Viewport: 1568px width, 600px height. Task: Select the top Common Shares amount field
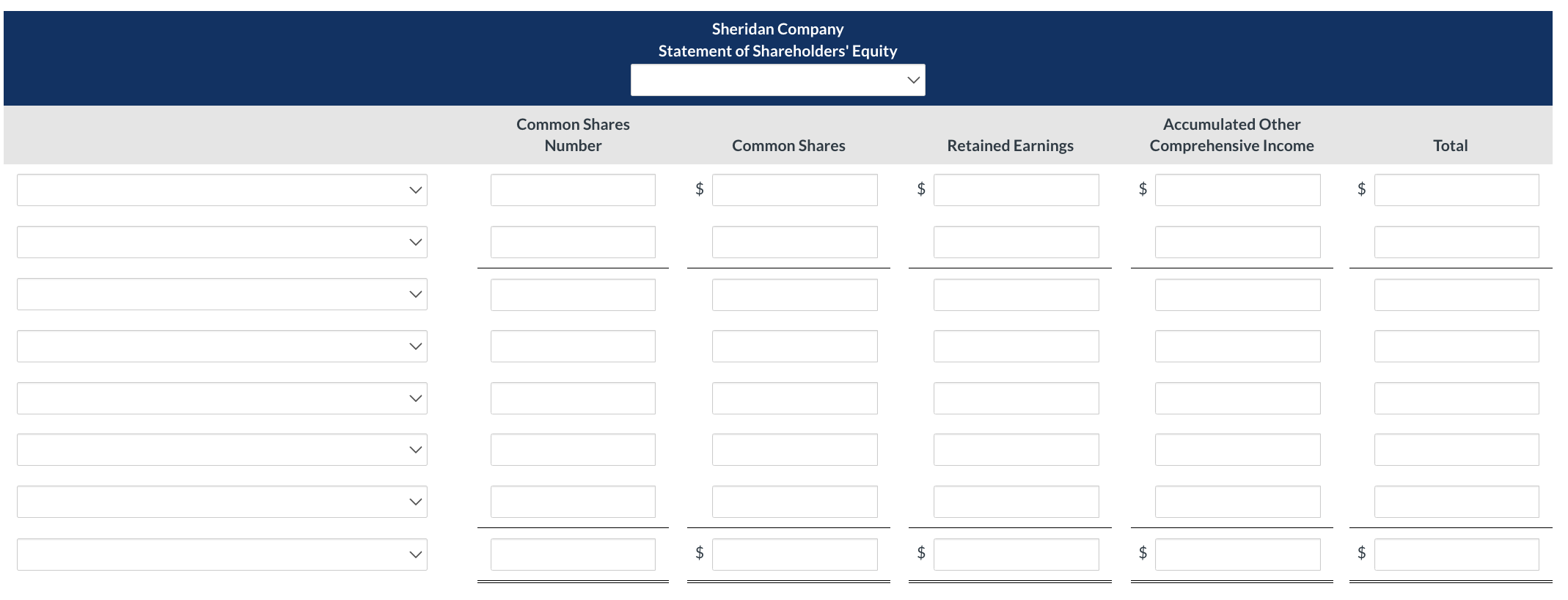click(794, 190)
